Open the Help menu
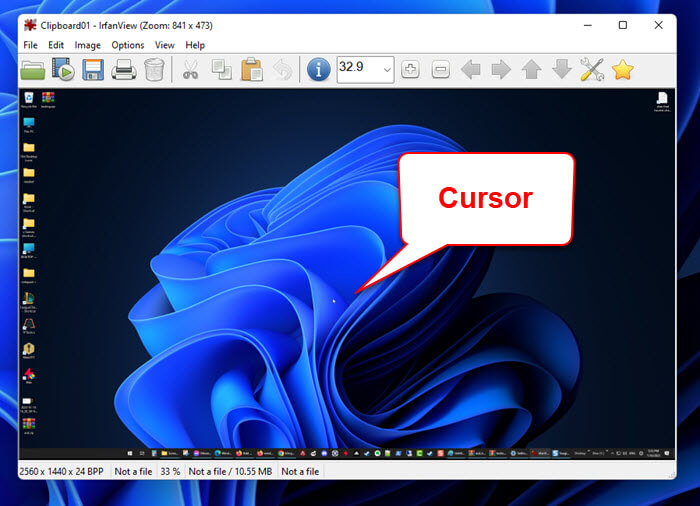The width and height of the screenshot is (700, 506). tap(195, 45)
